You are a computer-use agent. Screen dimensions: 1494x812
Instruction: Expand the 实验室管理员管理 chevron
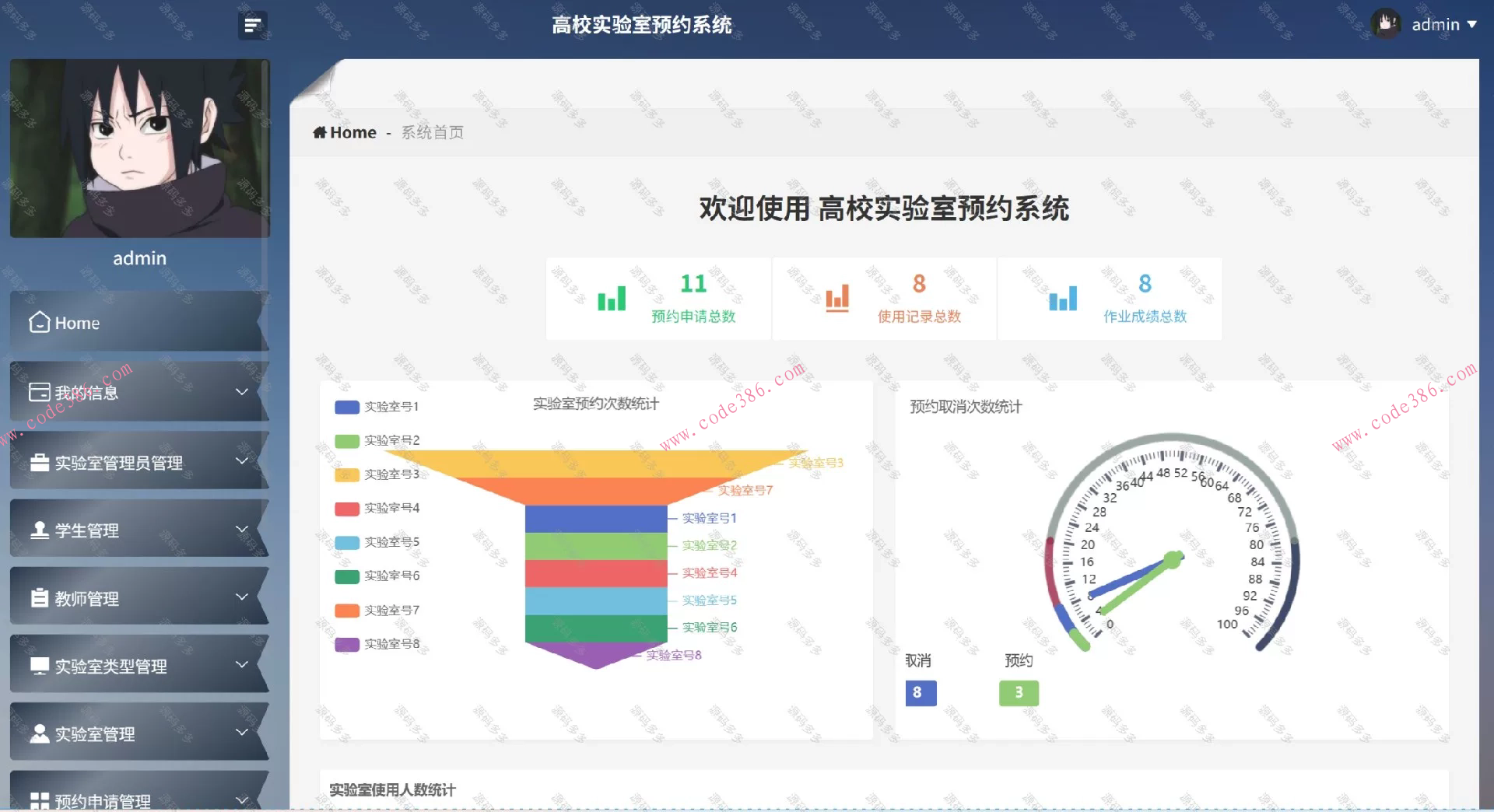[x=242, y=460]
